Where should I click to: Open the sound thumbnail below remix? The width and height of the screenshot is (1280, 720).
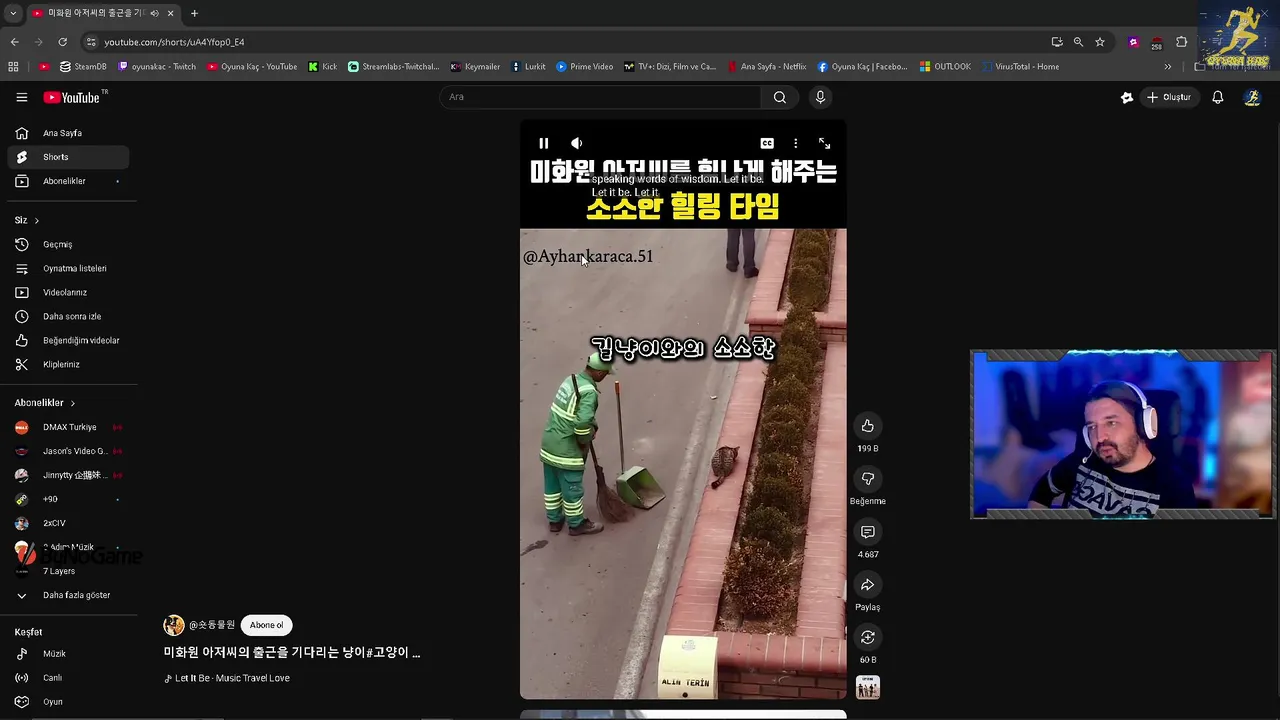point(868,687)
